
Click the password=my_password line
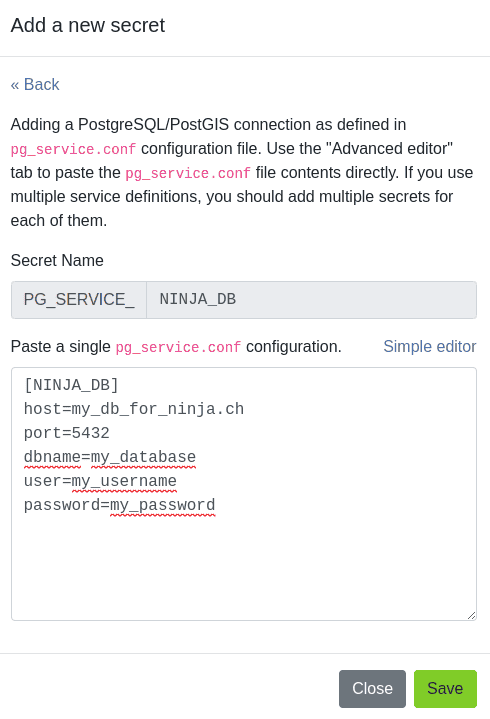coord(119,505)
